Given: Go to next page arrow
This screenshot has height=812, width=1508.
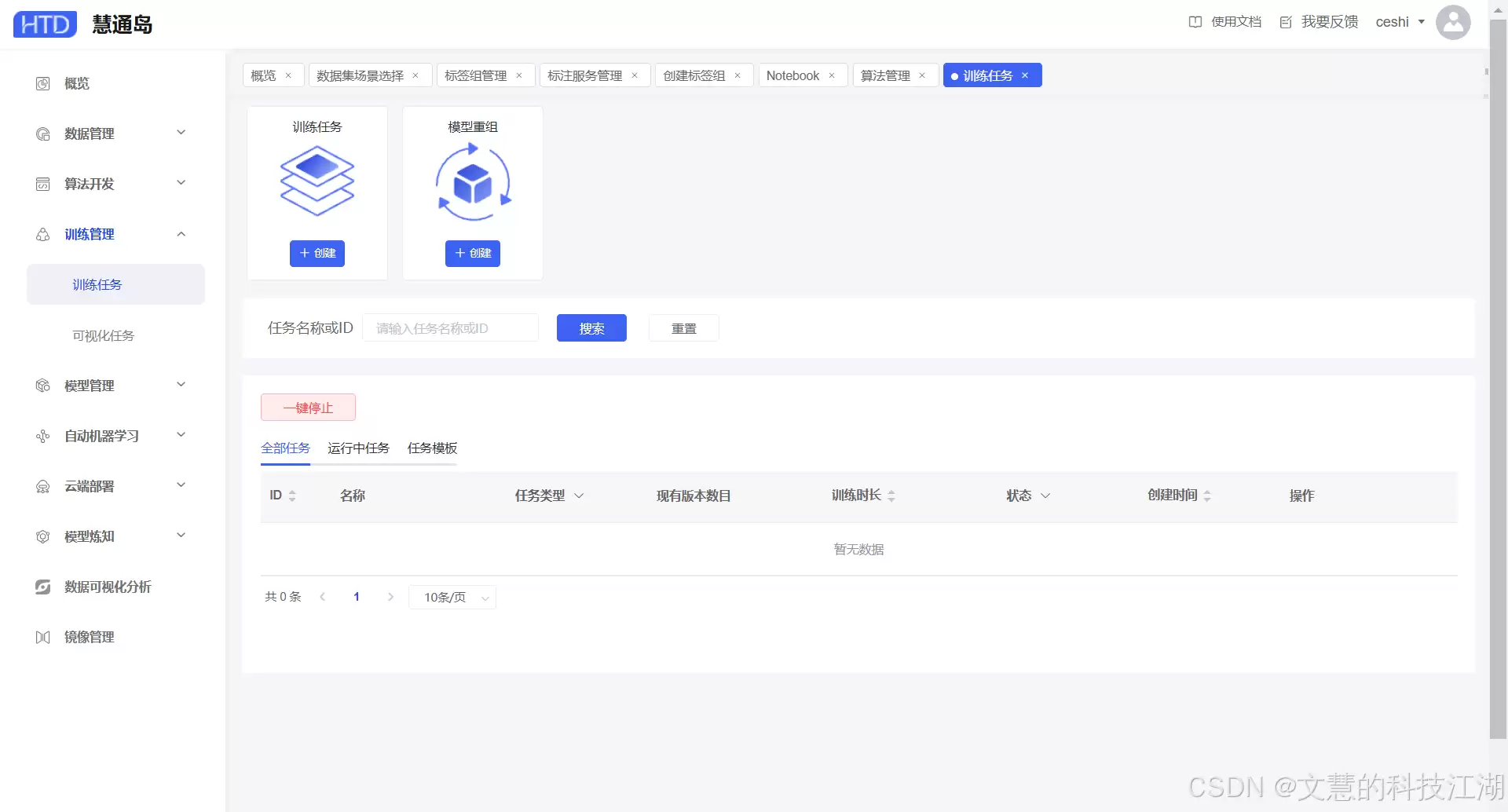Looking at the screenshot, I should 390,597.
